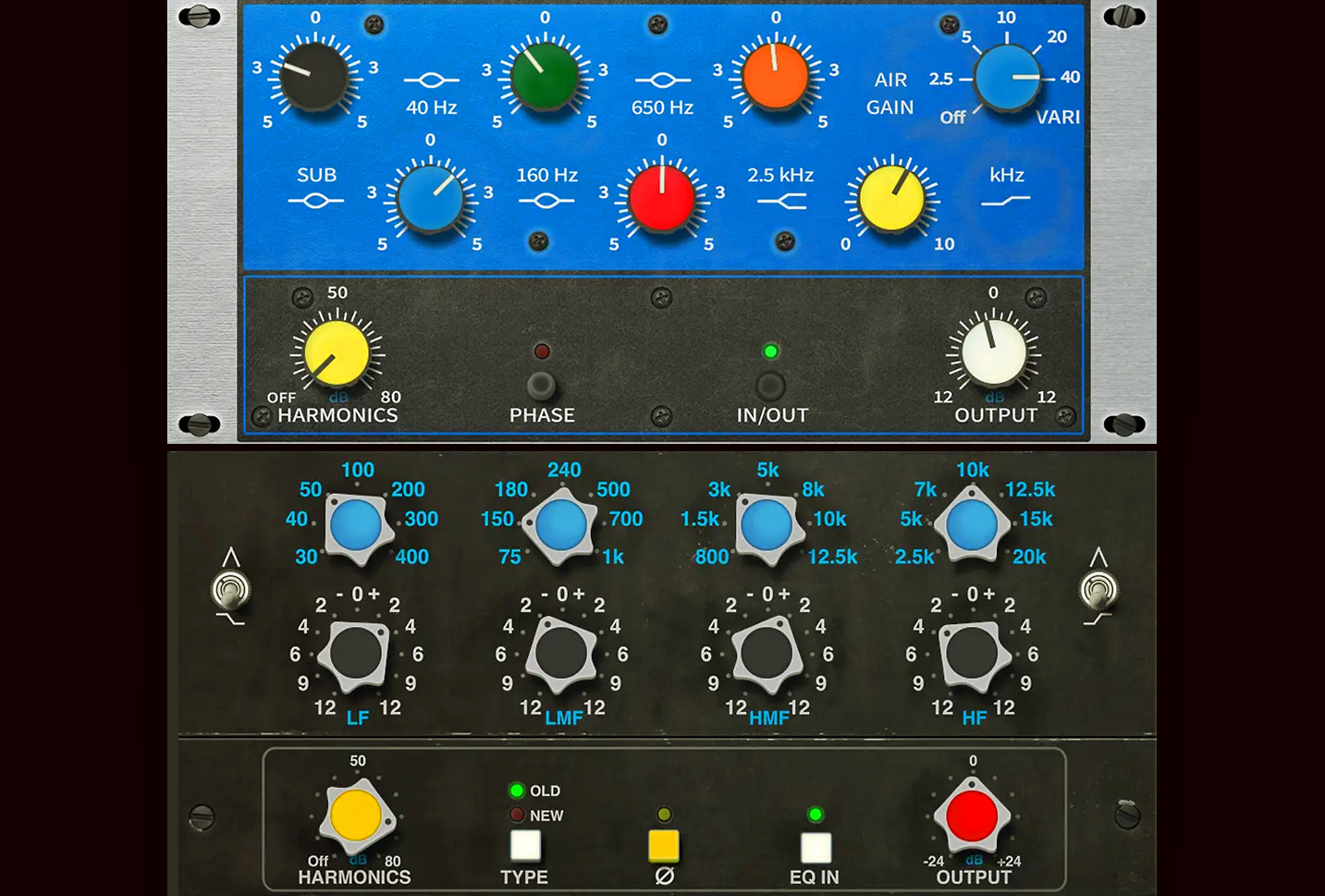Turn the blue SUB frequency knob
1325x896 pixels.
point(430,197)
